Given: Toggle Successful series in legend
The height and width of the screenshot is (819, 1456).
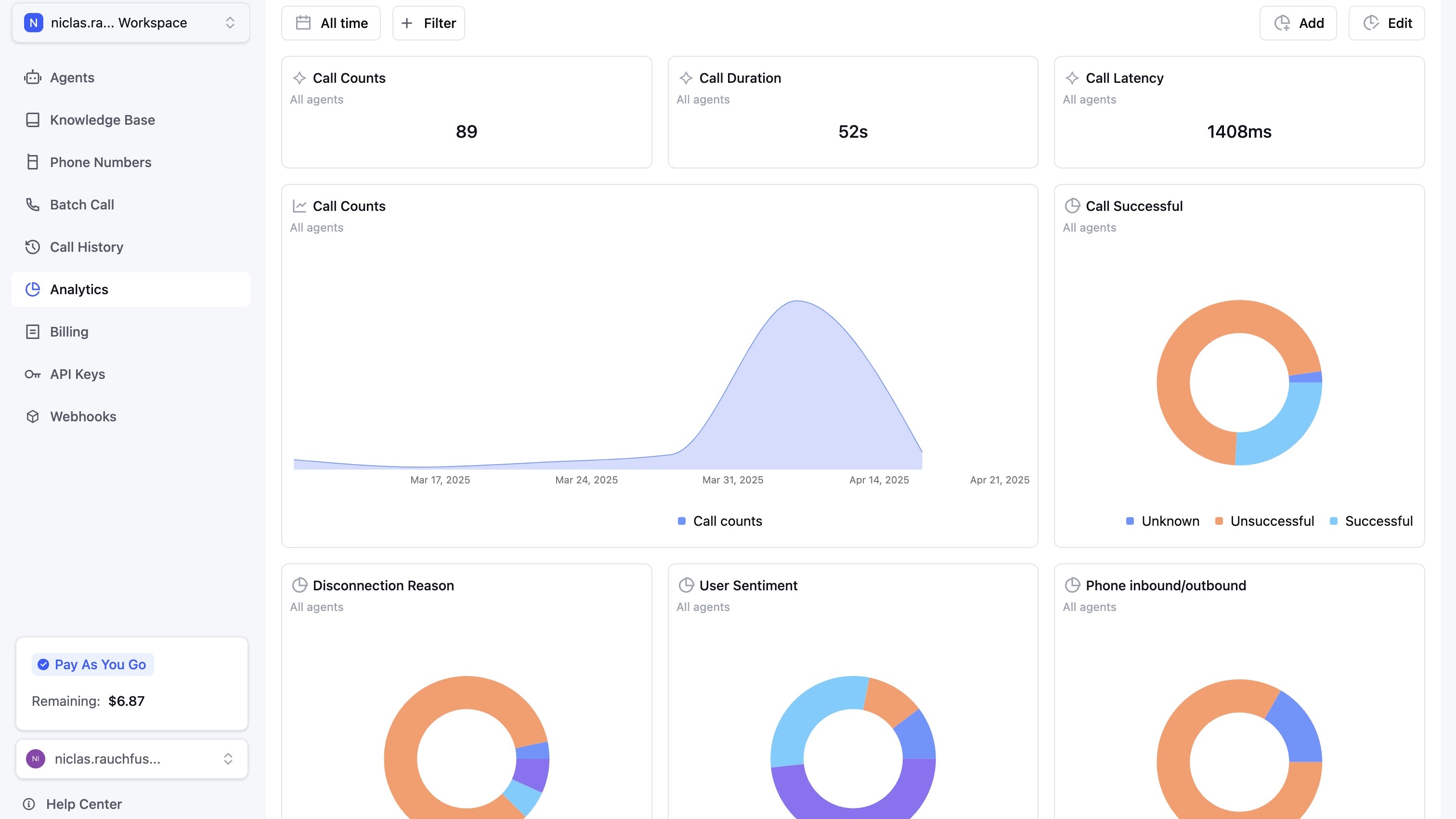Looking at the screenshot, I should pyautogui.click(x=1378, y=521).
